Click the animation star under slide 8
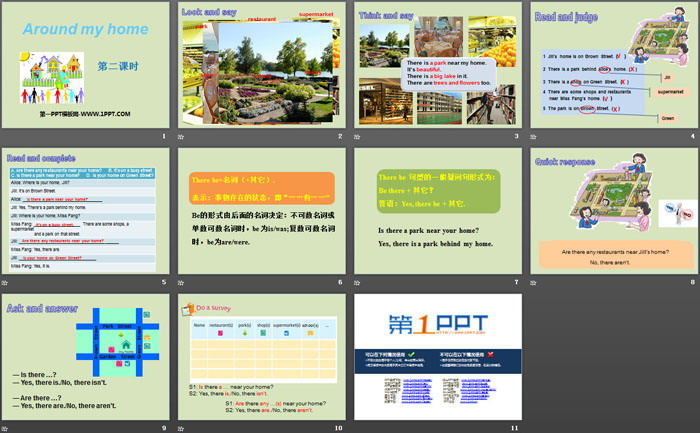 (x=535, y=283)
